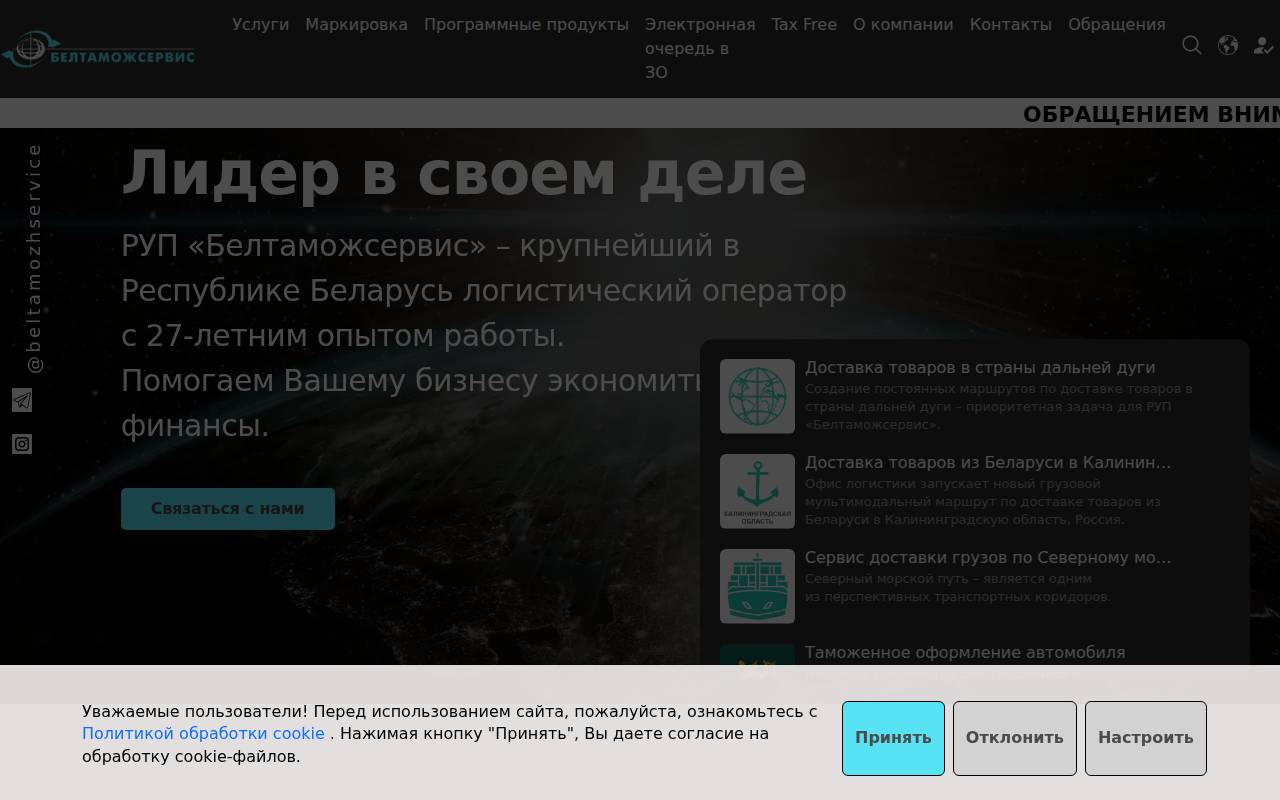Open the Услуги menu
The image size is (1280, 800).
tap(260, 24)
